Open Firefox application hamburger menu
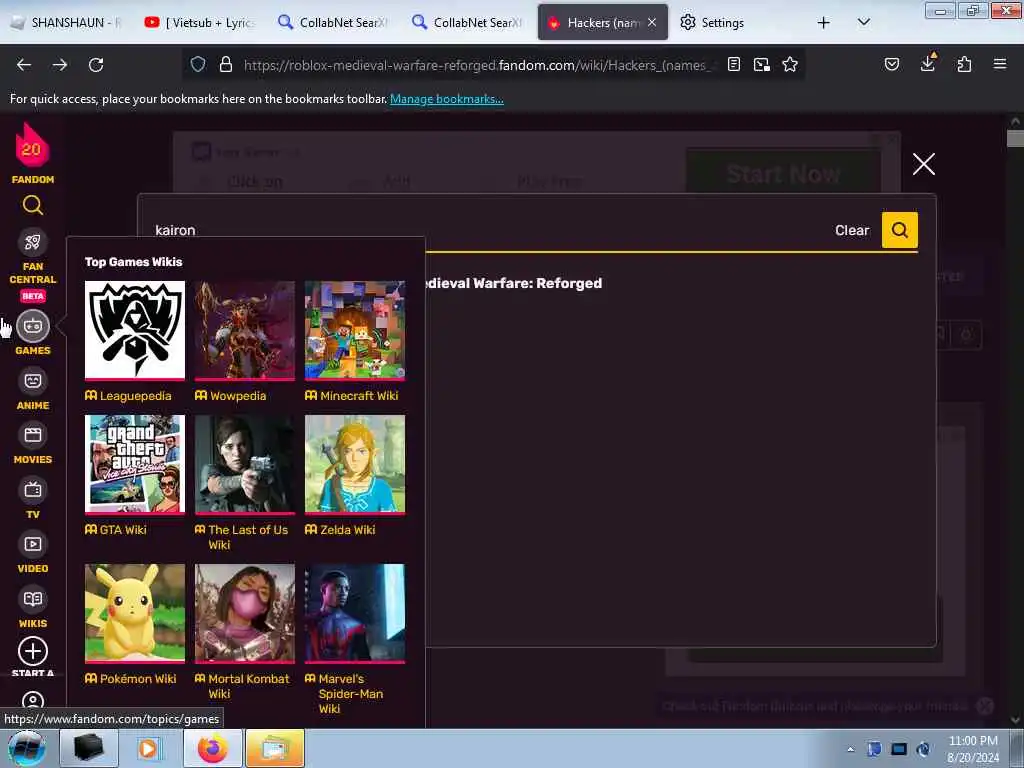This screenshot has height=768, width=1024. coord(999,64)
